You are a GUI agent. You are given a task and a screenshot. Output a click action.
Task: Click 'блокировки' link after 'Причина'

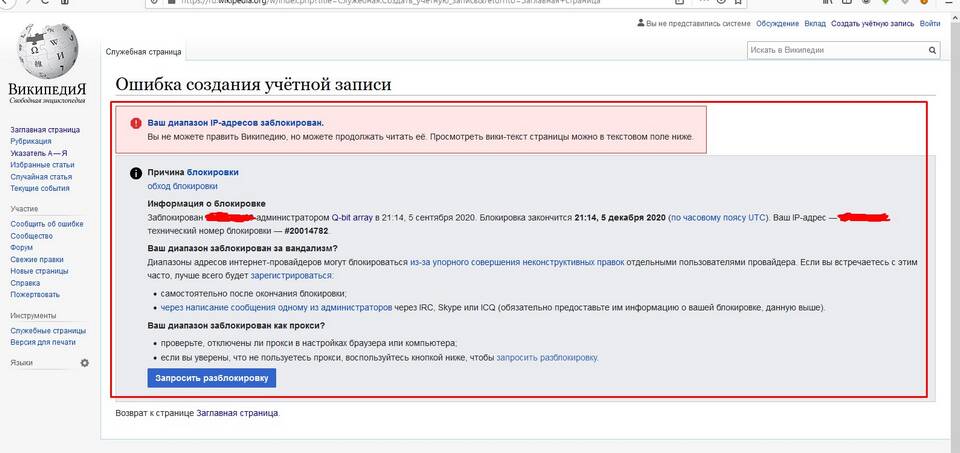coord(212,173)
